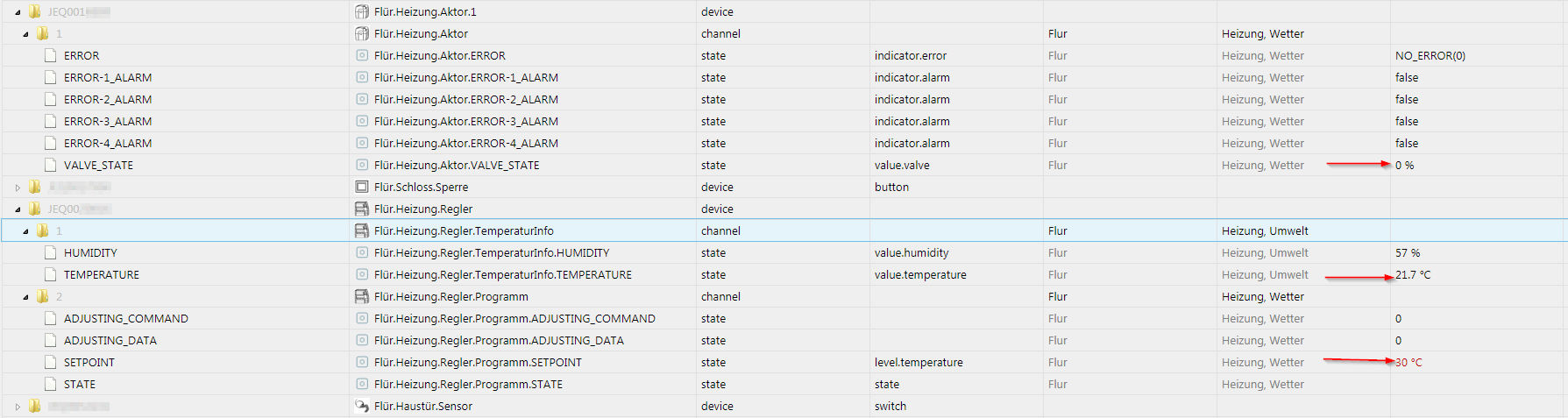Click the file icon next to HUMIDITY
The width and height of the screenshot is (1568, 418).
(x=51, y=252)
